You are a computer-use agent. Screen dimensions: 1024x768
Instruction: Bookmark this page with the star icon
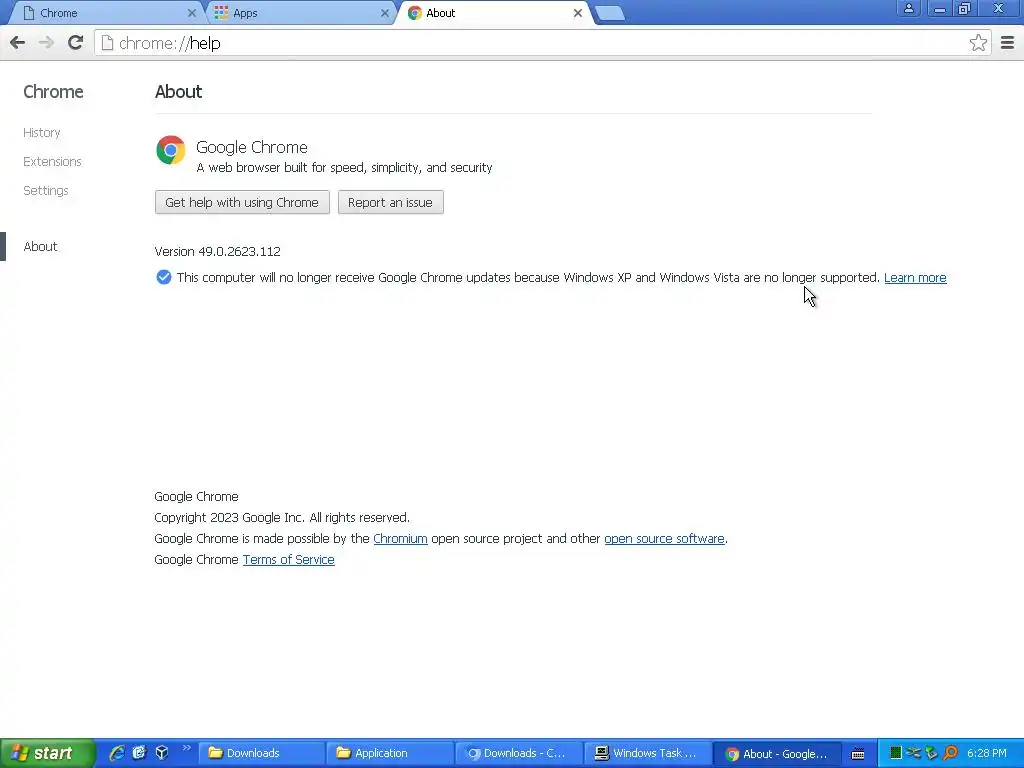coord(978,43)
